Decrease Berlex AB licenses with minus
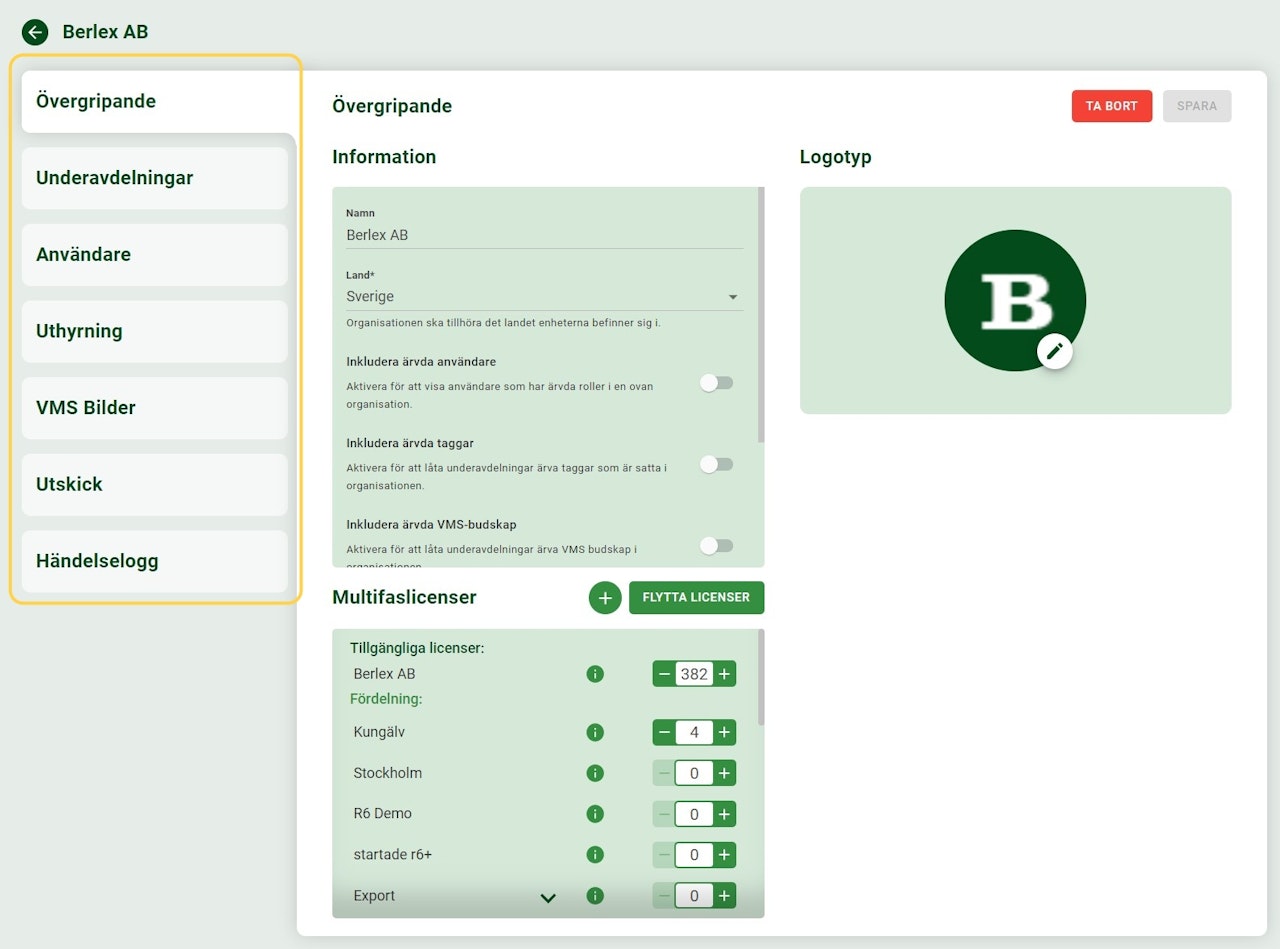This screenshot has width=1280, height=949. coord(664,674)
